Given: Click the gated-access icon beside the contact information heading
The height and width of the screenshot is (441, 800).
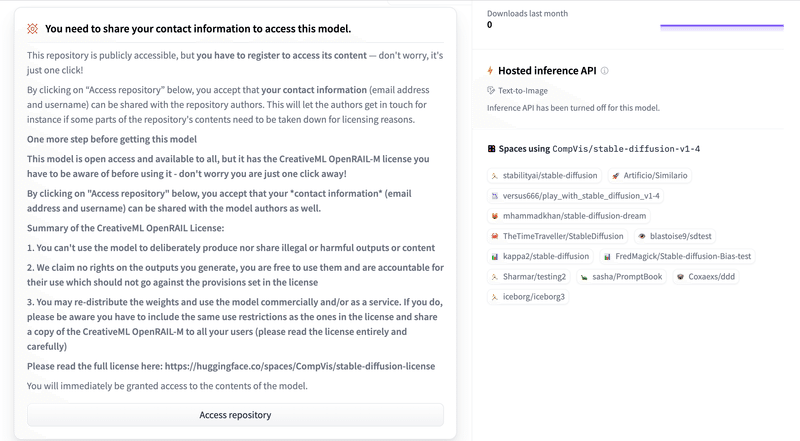Looking at the screenshot, I should [x=33, y=29].
